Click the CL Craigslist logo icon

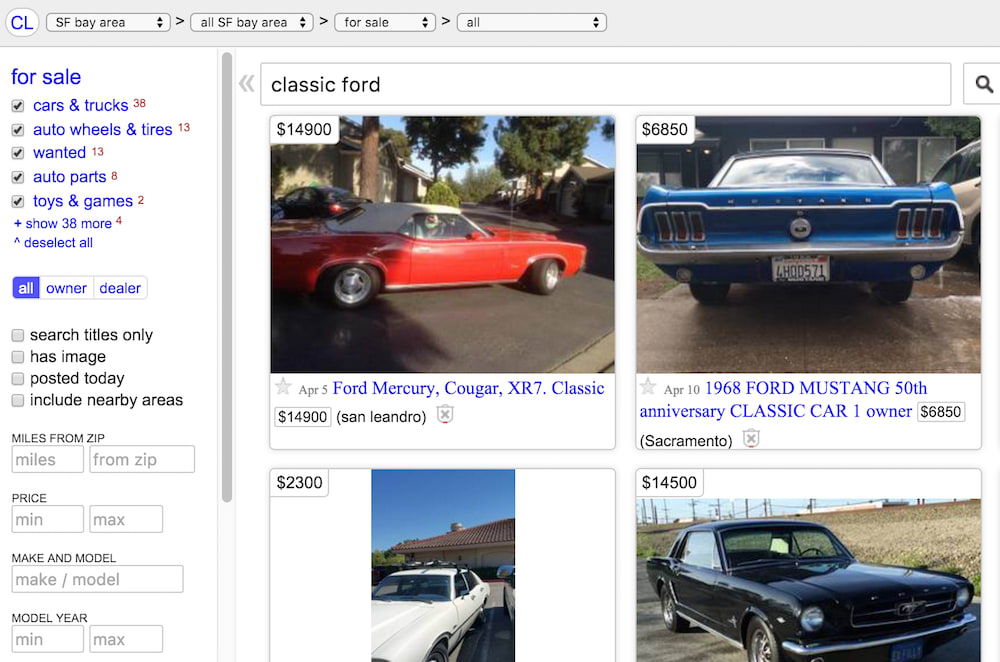coord(22,22)
